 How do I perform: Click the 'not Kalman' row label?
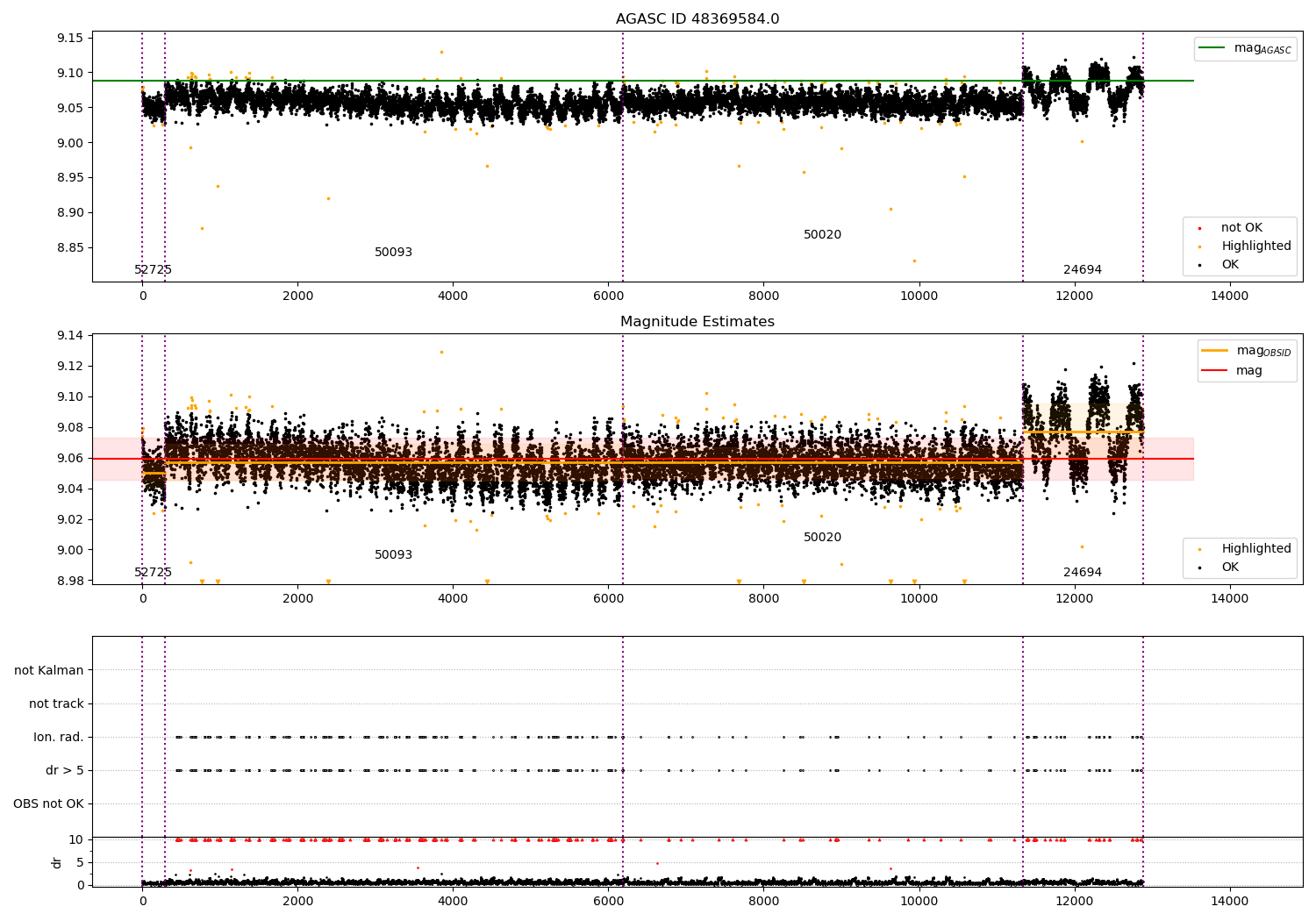pos(49,671)
